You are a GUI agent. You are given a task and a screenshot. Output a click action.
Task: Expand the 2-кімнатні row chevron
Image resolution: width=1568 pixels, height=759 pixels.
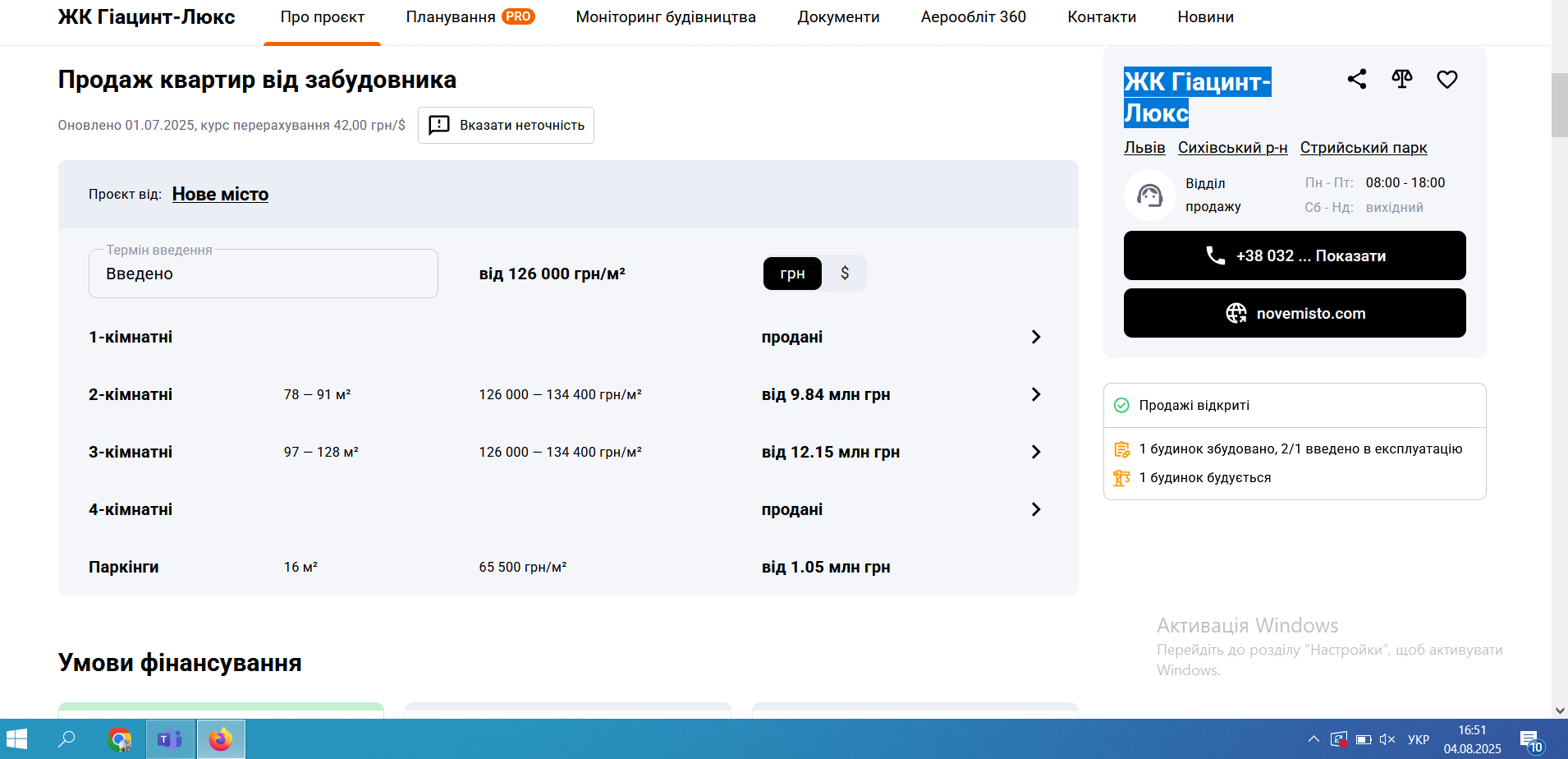click(1036, 394)
